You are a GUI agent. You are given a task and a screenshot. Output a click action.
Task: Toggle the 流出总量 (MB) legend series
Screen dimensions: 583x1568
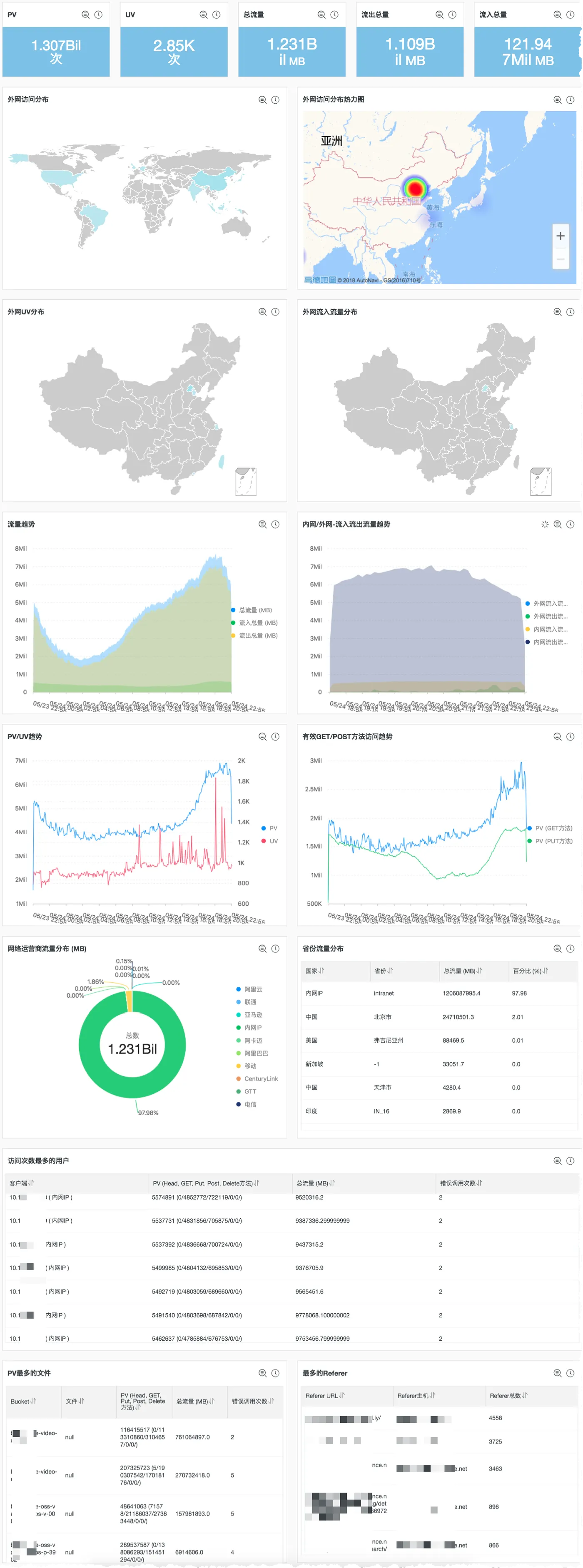[x=254, y=636]
